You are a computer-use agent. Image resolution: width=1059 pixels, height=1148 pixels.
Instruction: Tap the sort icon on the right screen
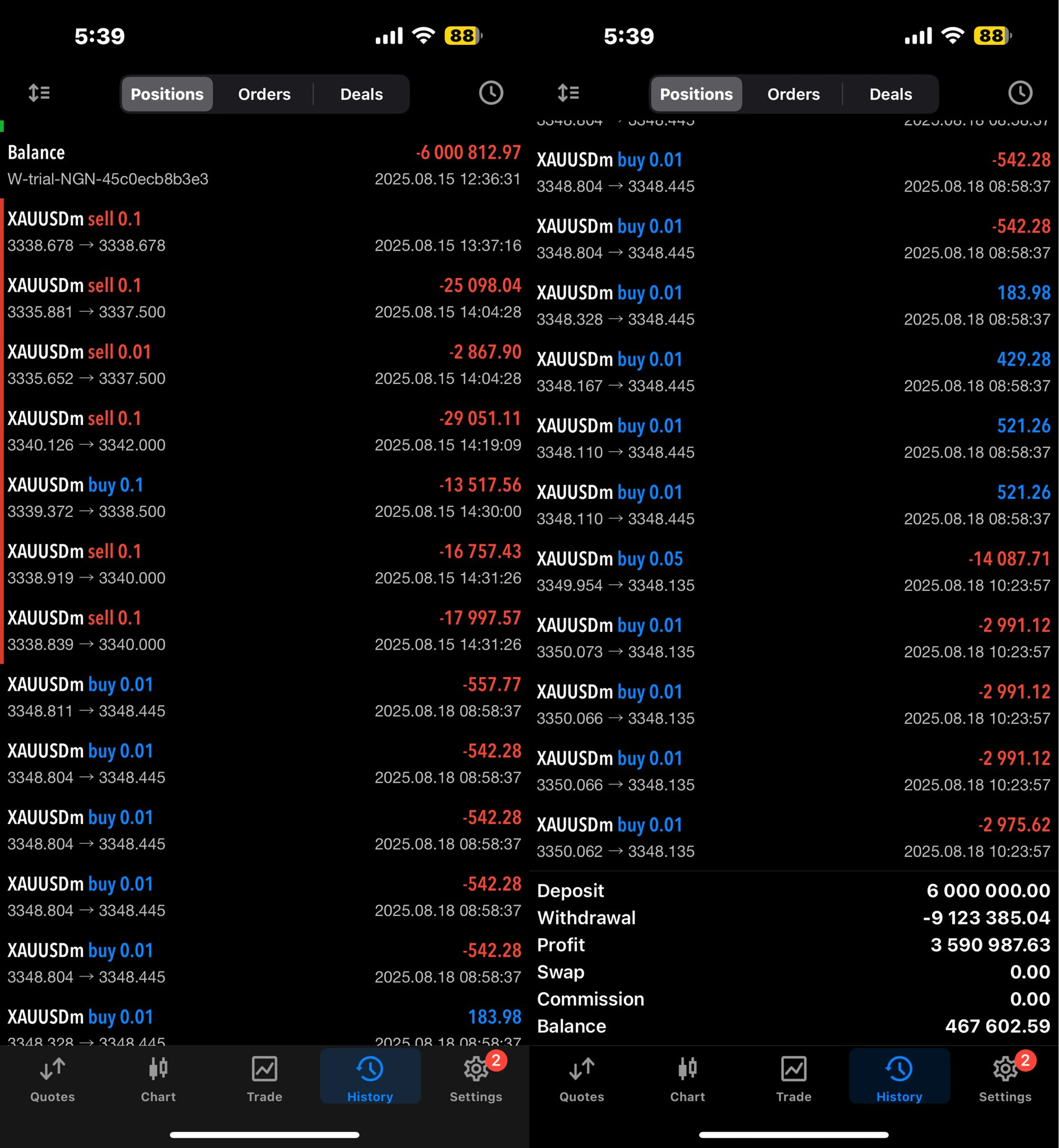point(568,93)
